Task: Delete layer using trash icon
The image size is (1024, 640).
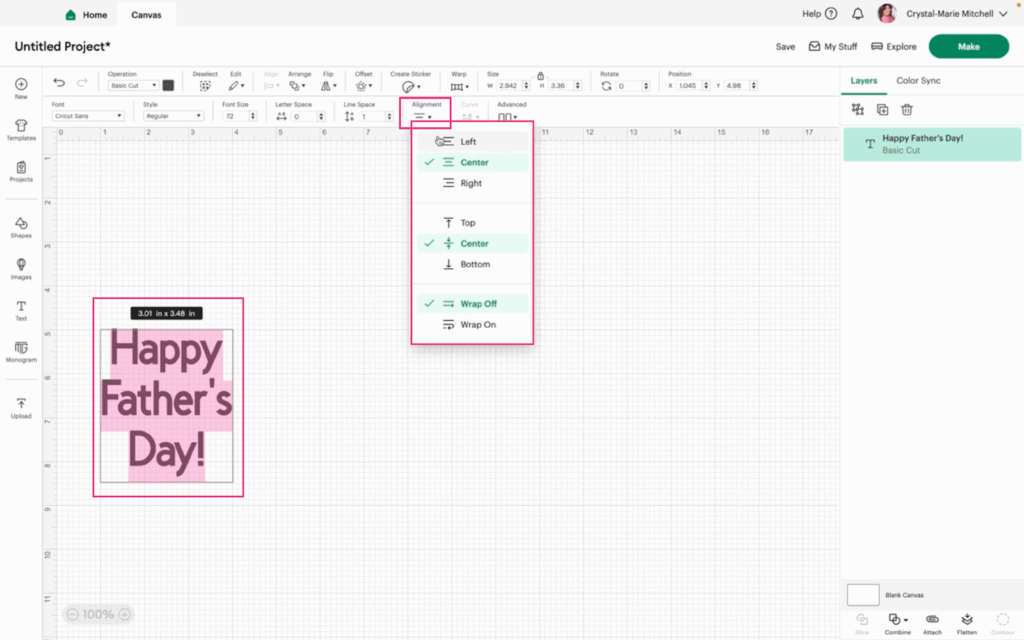Action: (907, 110)
